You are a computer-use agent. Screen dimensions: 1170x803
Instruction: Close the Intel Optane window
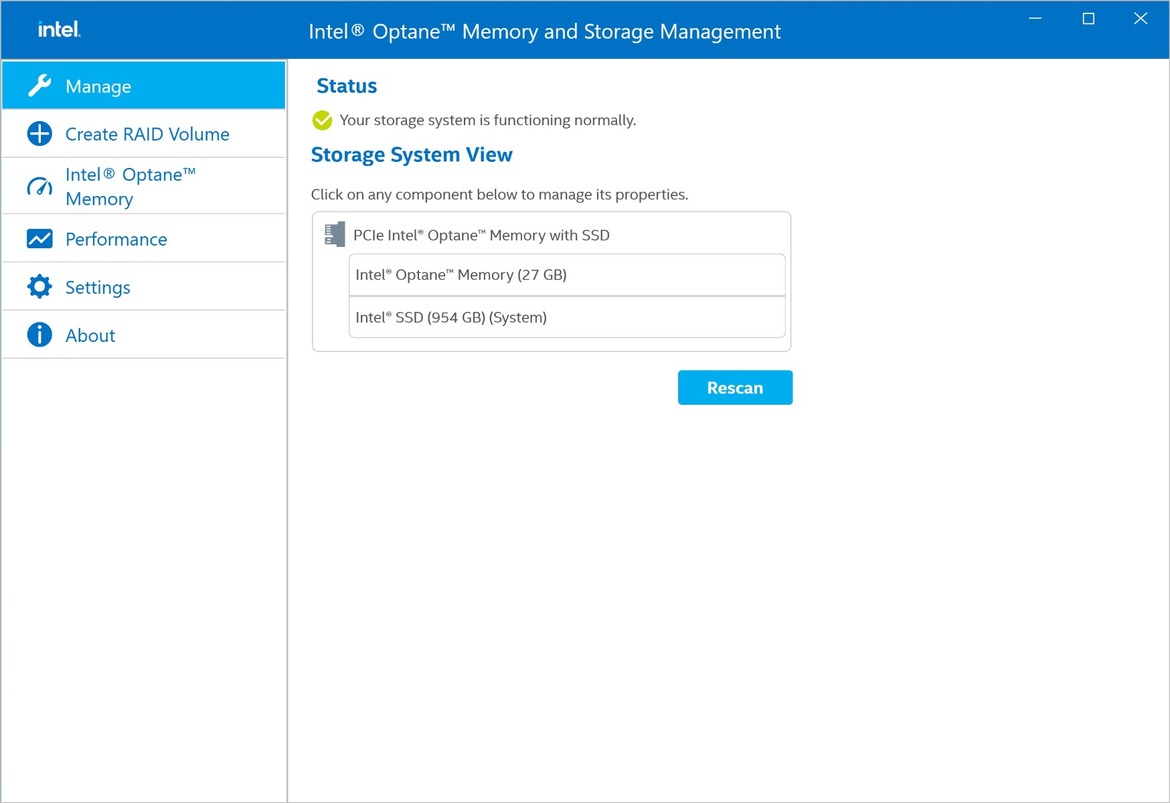[x=1140, y=19]
